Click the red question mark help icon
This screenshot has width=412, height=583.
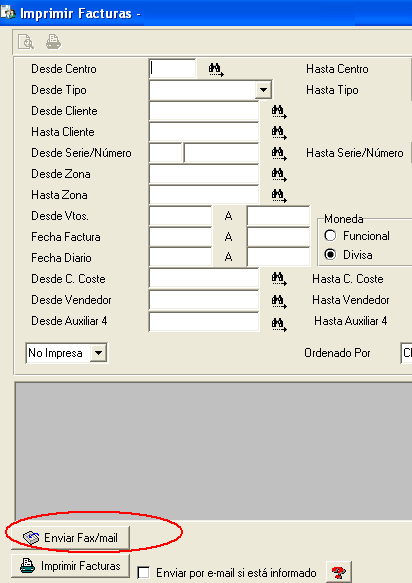pos(338,572)
